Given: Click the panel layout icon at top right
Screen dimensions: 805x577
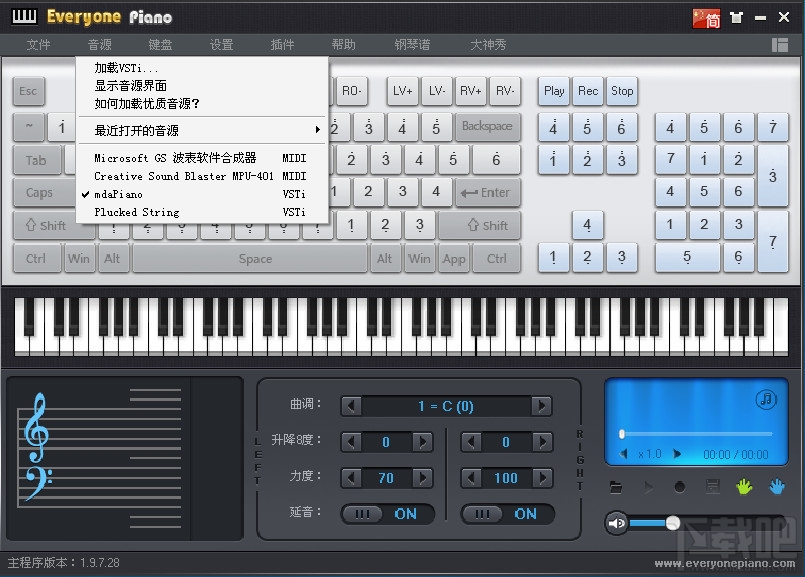Looking at the screenshot, I should coord(779,45).
